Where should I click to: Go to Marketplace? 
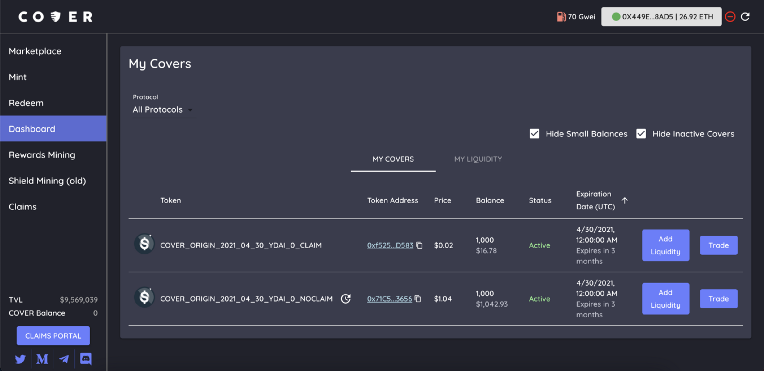coord(53,51)
